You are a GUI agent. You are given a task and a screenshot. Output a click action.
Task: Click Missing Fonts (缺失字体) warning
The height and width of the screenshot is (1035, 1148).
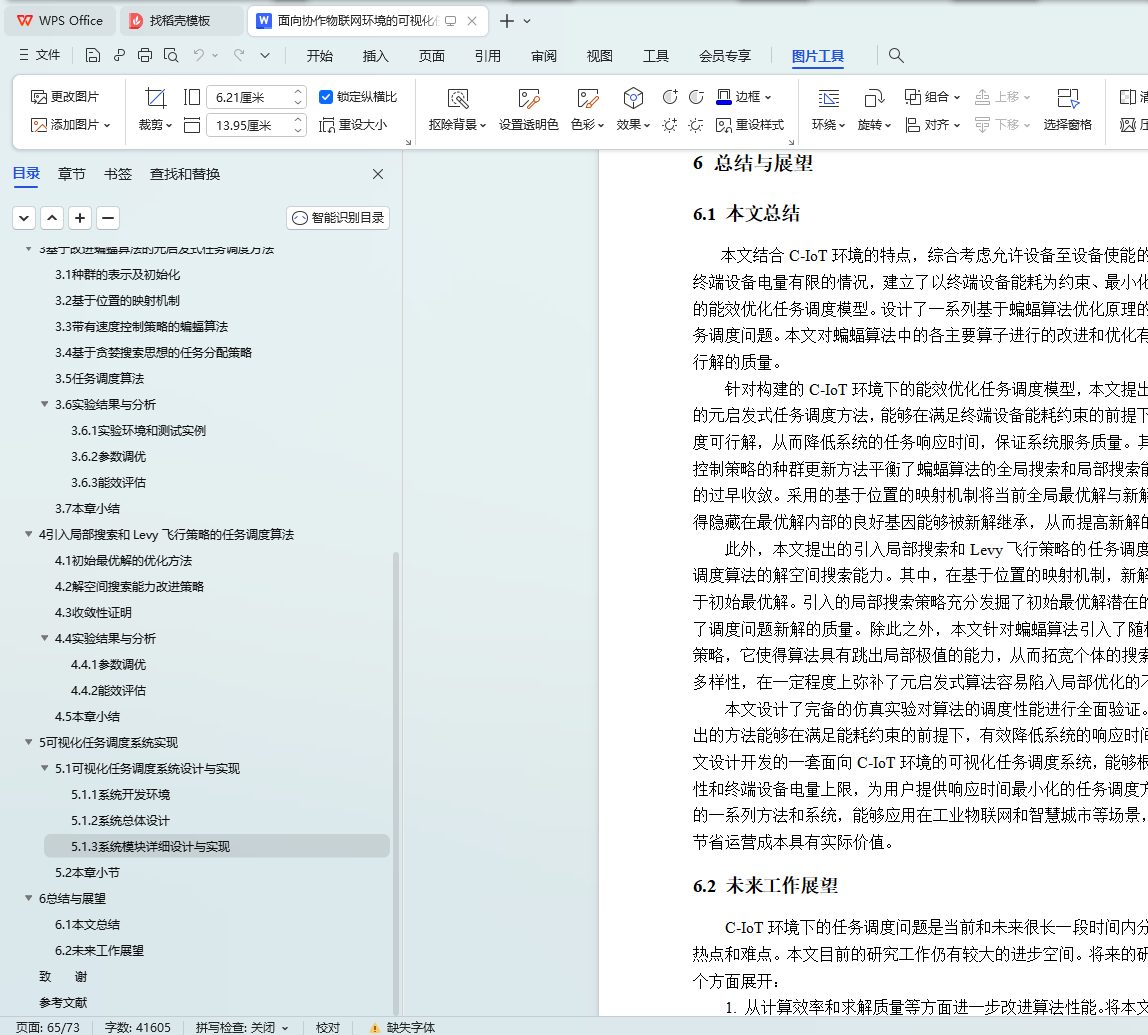(x=402, y=1028)
